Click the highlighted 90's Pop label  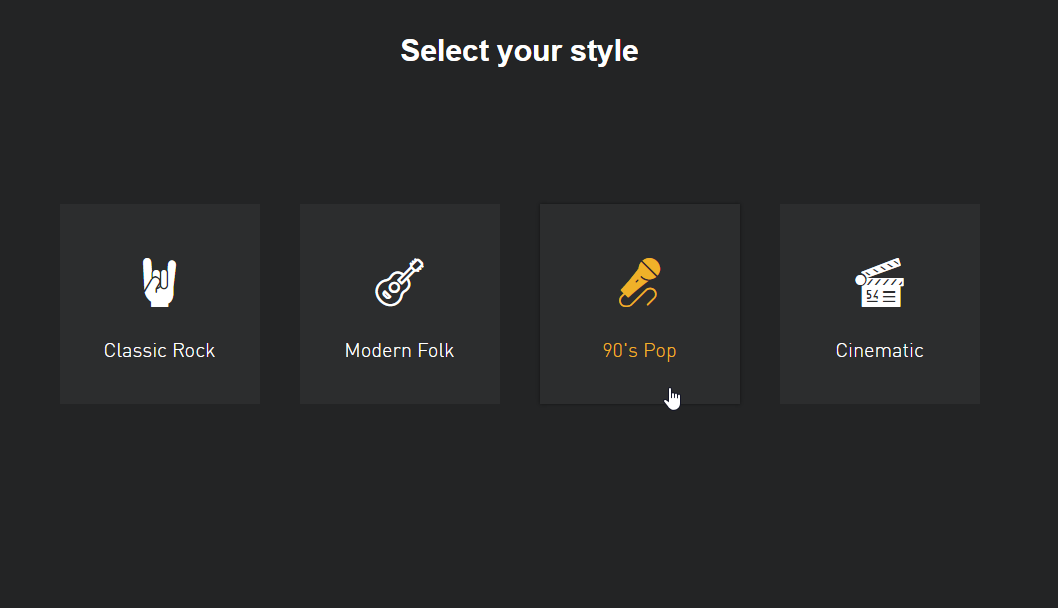640,351
